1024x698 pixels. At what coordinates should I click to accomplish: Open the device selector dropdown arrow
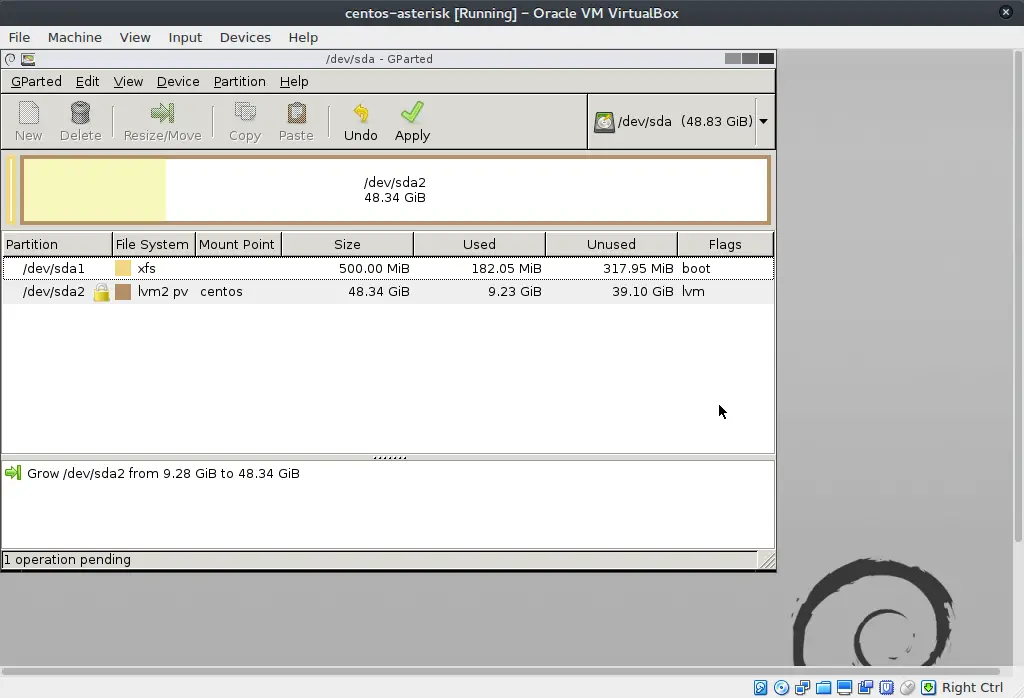763,121
